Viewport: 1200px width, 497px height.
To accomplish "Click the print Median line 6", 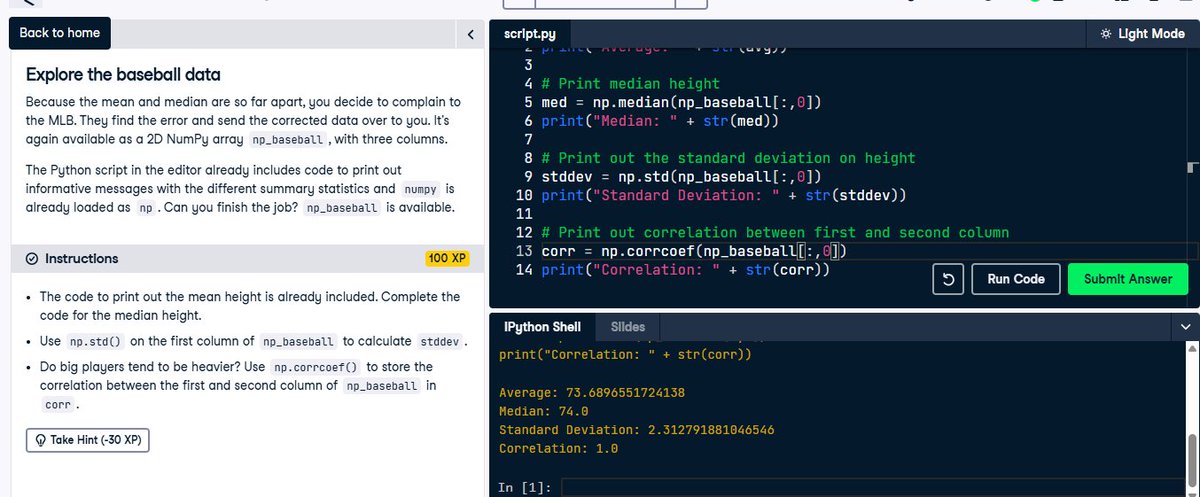I will point(660,121).
